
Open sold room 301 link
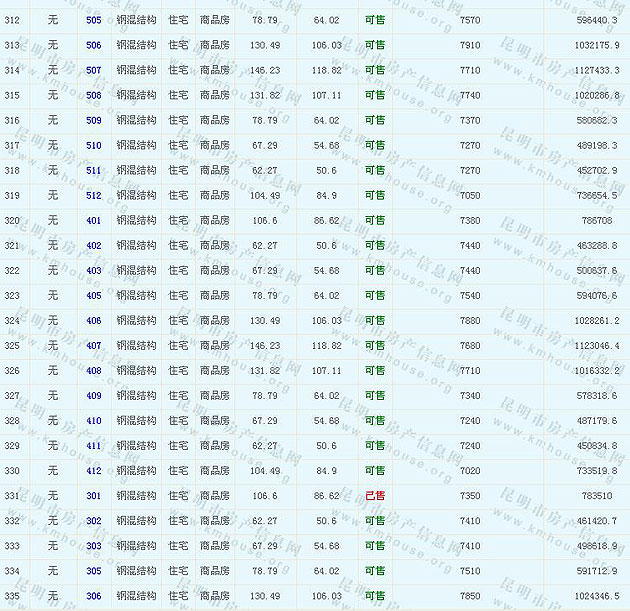[93, 495]
